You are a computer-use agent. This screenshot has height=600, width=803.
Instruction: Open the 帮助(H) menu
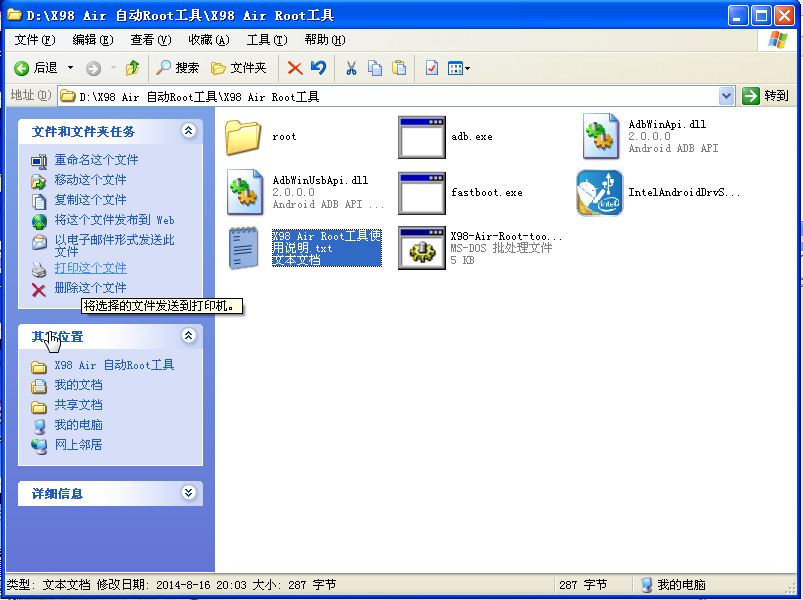pos(325,39)
